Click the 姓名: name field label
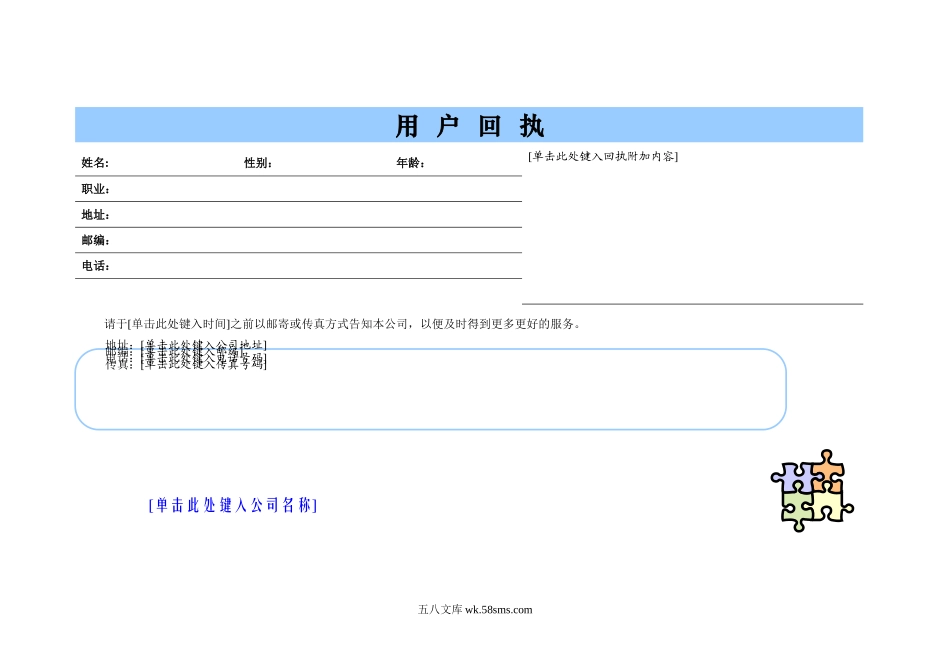 pyautogui.click(x=95, y=162)
